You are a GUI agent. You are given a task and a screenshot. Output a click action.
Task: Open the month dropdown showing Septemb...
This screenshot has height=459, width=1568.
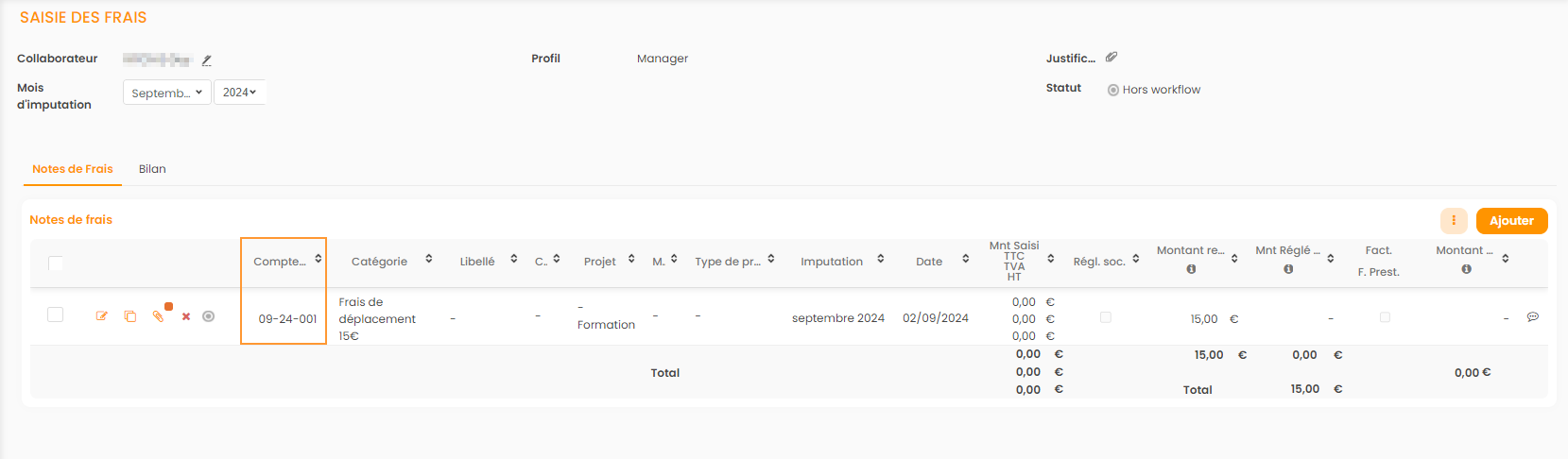coord(166,93)
